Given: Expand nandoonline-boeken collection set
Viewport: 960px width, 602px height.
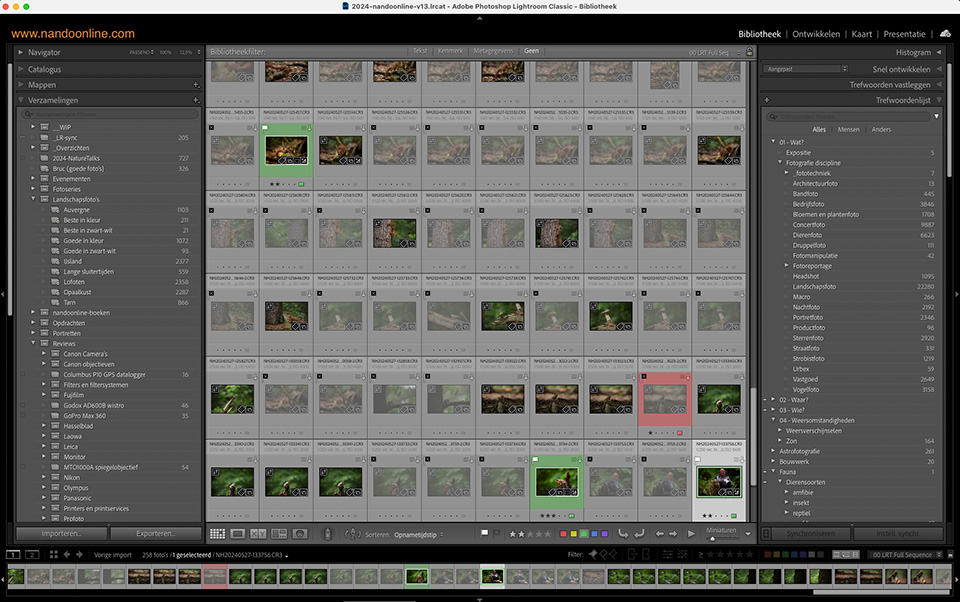Looking at the screenshot, I should click(33, 312).
